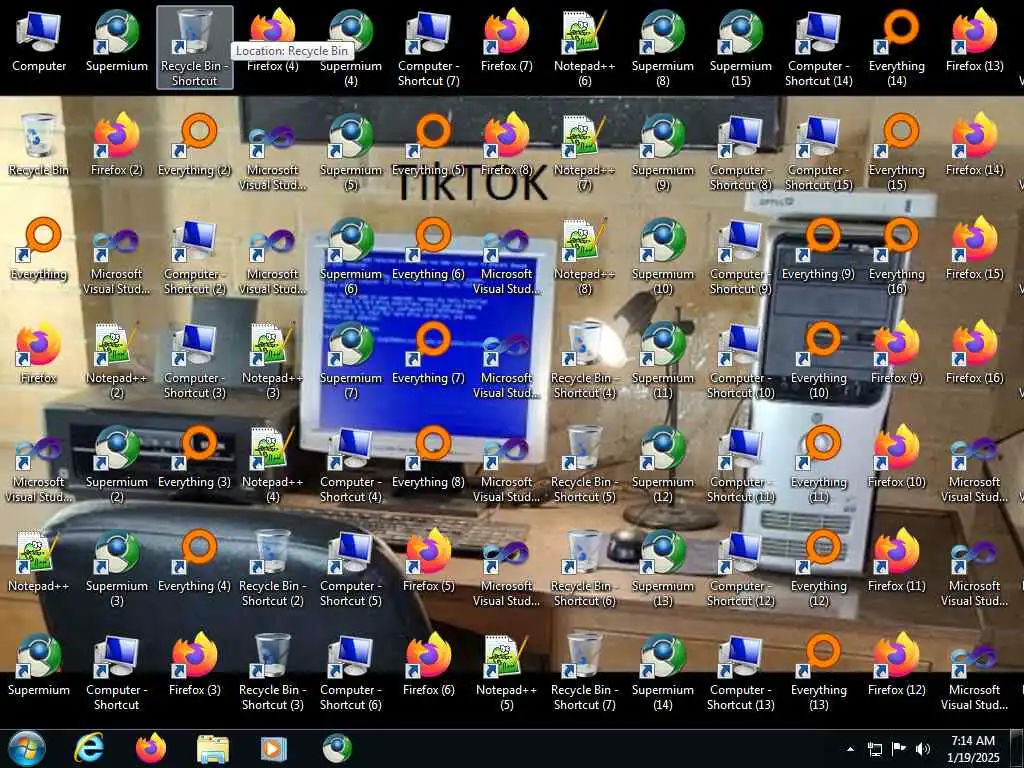Select Notepad++ (4) shortcut
Viewport: 1024px width, 768px height.
point(272,462)
